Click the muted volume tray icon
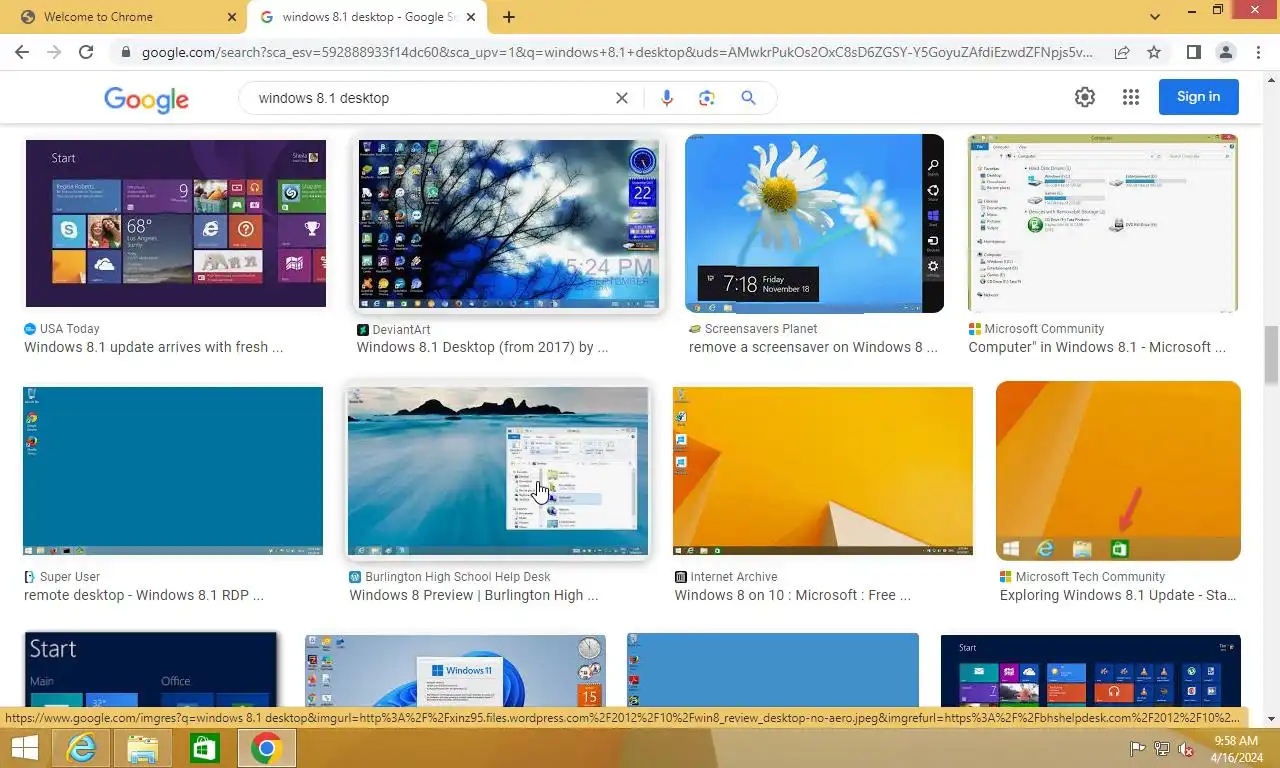This screenshot has height=768, width=1280. coord(1187,749)
